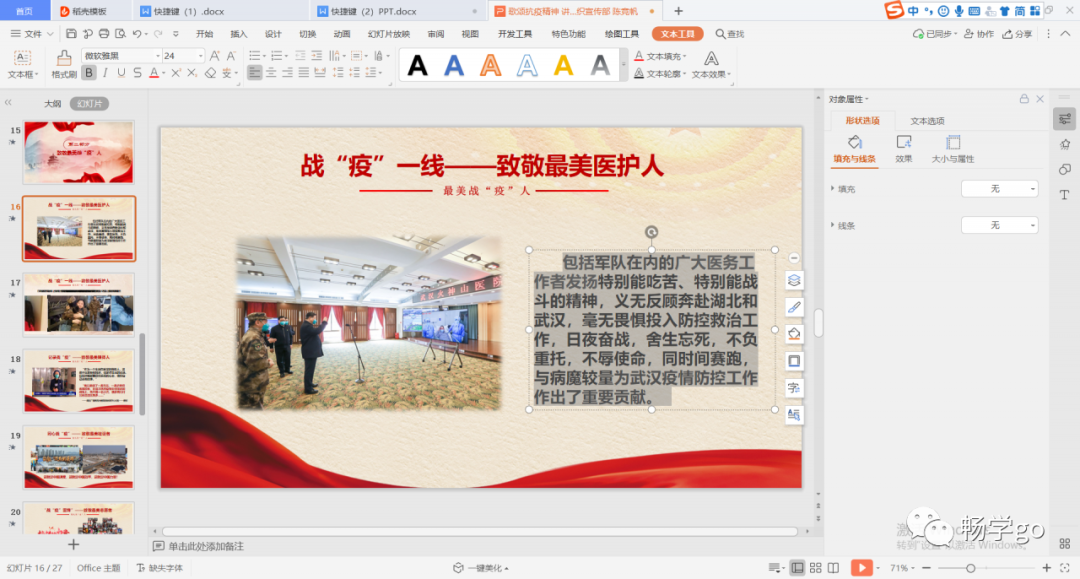Click the shape fill floating icon beside text box
This screenshot has width=1080, height=579.
[794, 334]
